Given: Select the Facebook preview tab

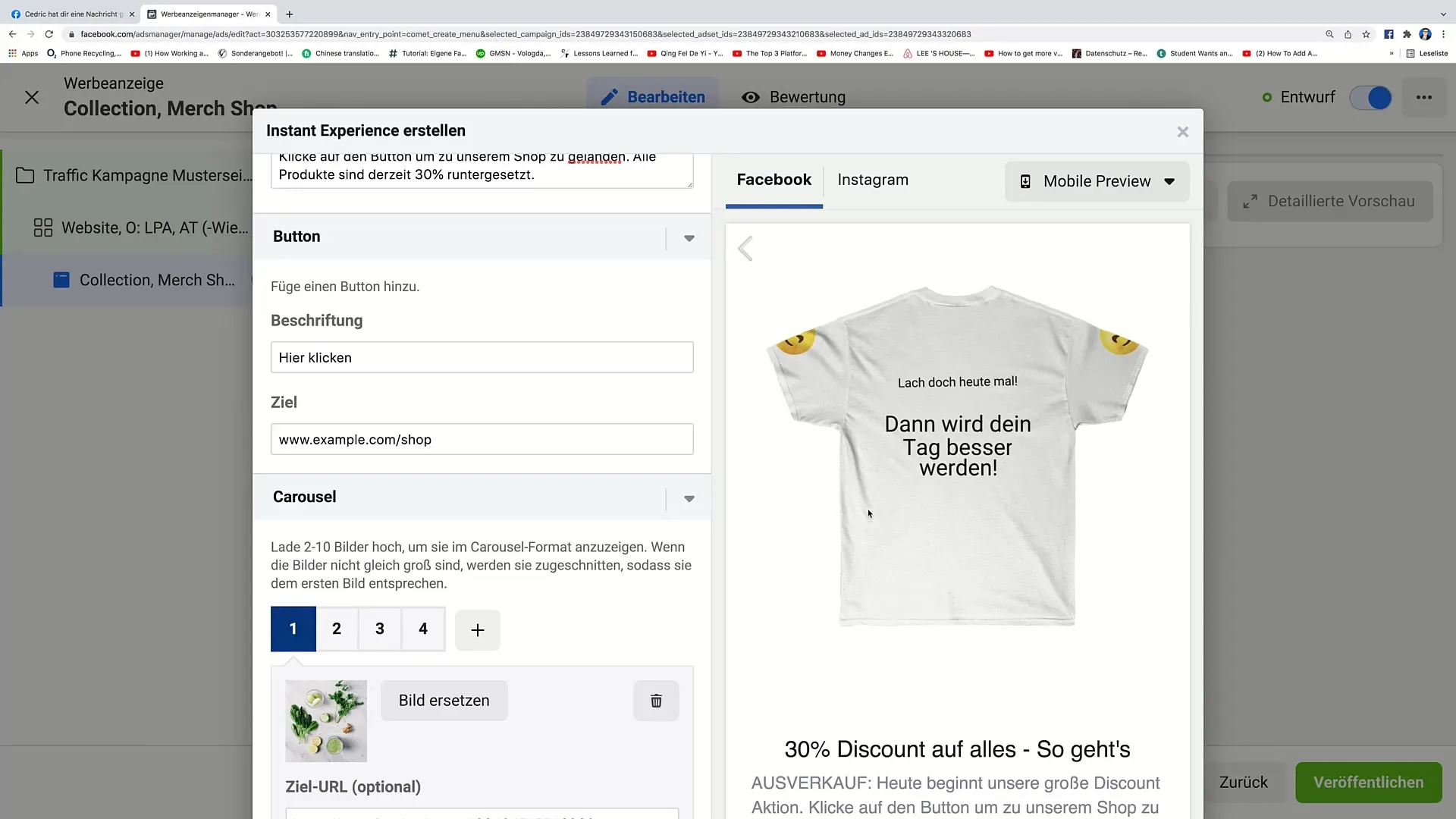Looking at the screenshot, I should (x=775, y=180).
